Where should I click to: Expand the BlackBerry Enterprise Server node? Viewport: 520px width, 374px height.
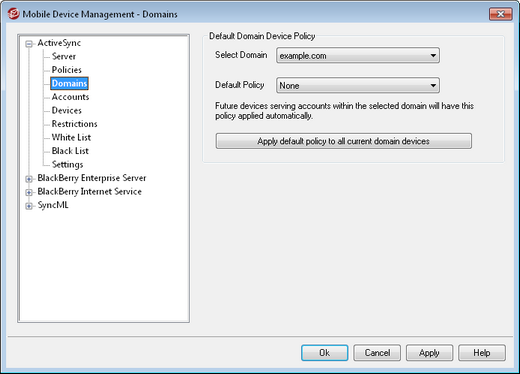[29, 179]
